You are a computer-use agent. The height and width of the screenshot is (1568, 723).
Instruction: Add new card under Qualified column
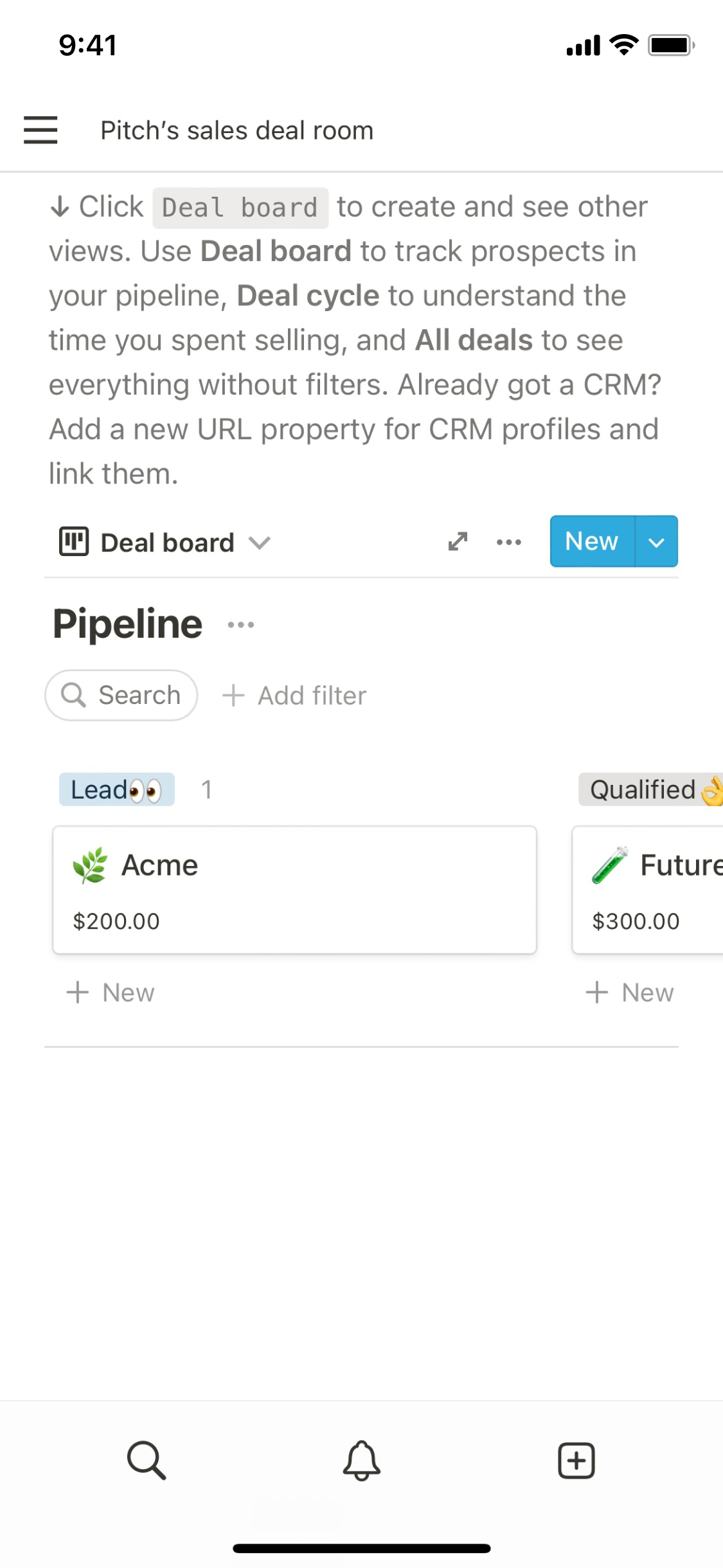(630, 993)
